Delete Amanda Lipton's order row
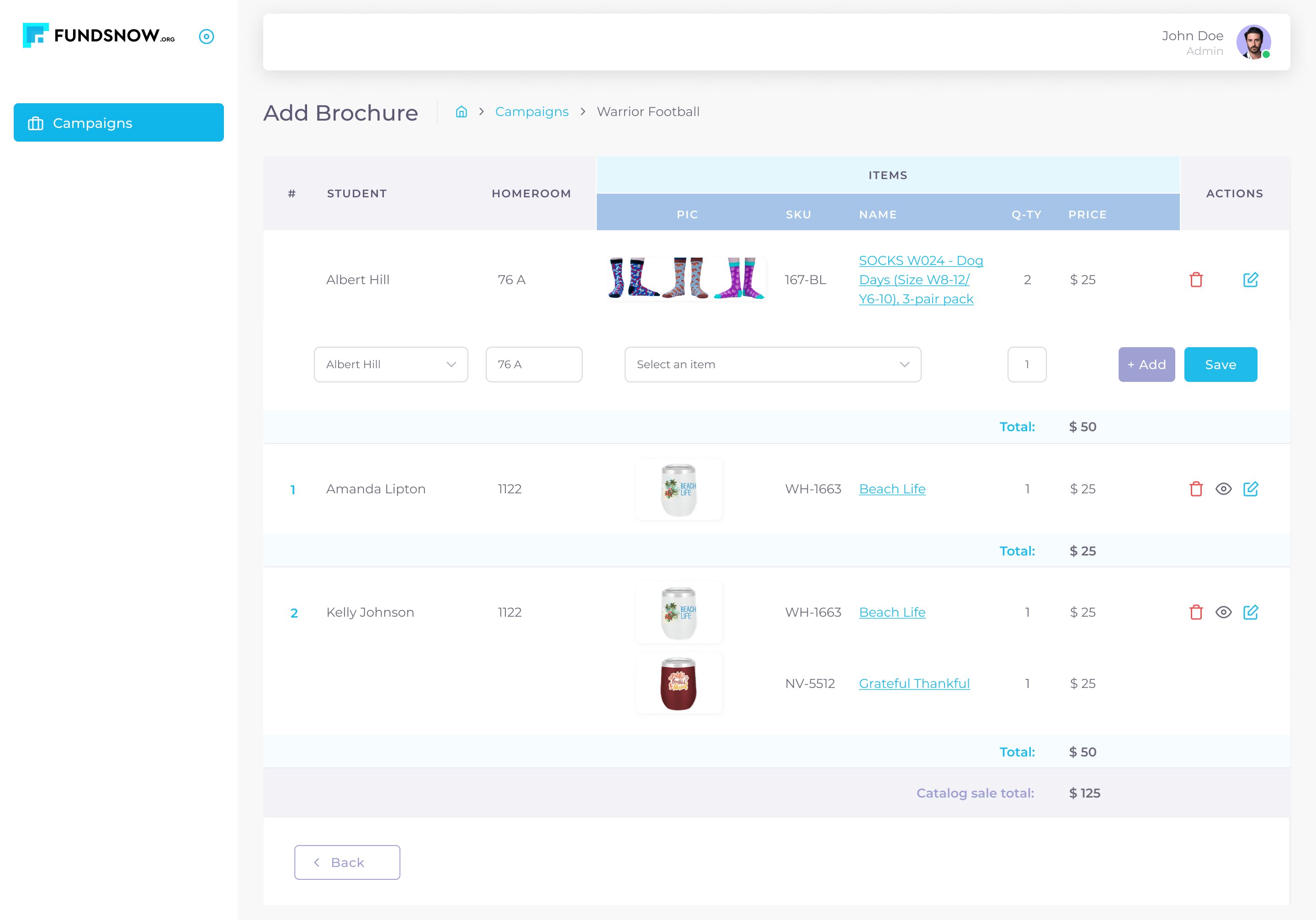This screenshot has height=920, width=1316. [x=1196, y=489]
